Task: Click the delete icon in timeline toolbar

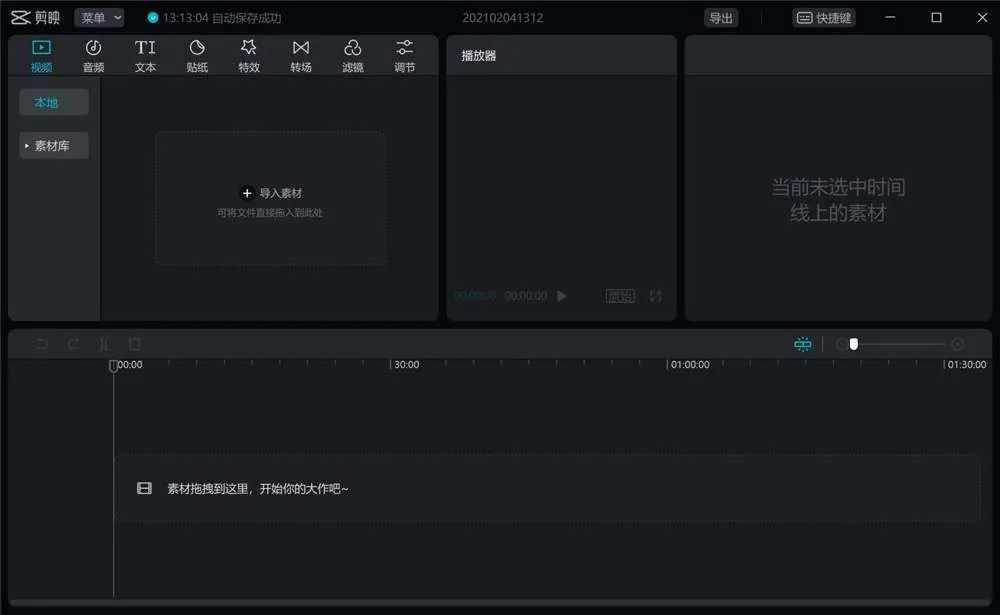Action: point(134,344)
